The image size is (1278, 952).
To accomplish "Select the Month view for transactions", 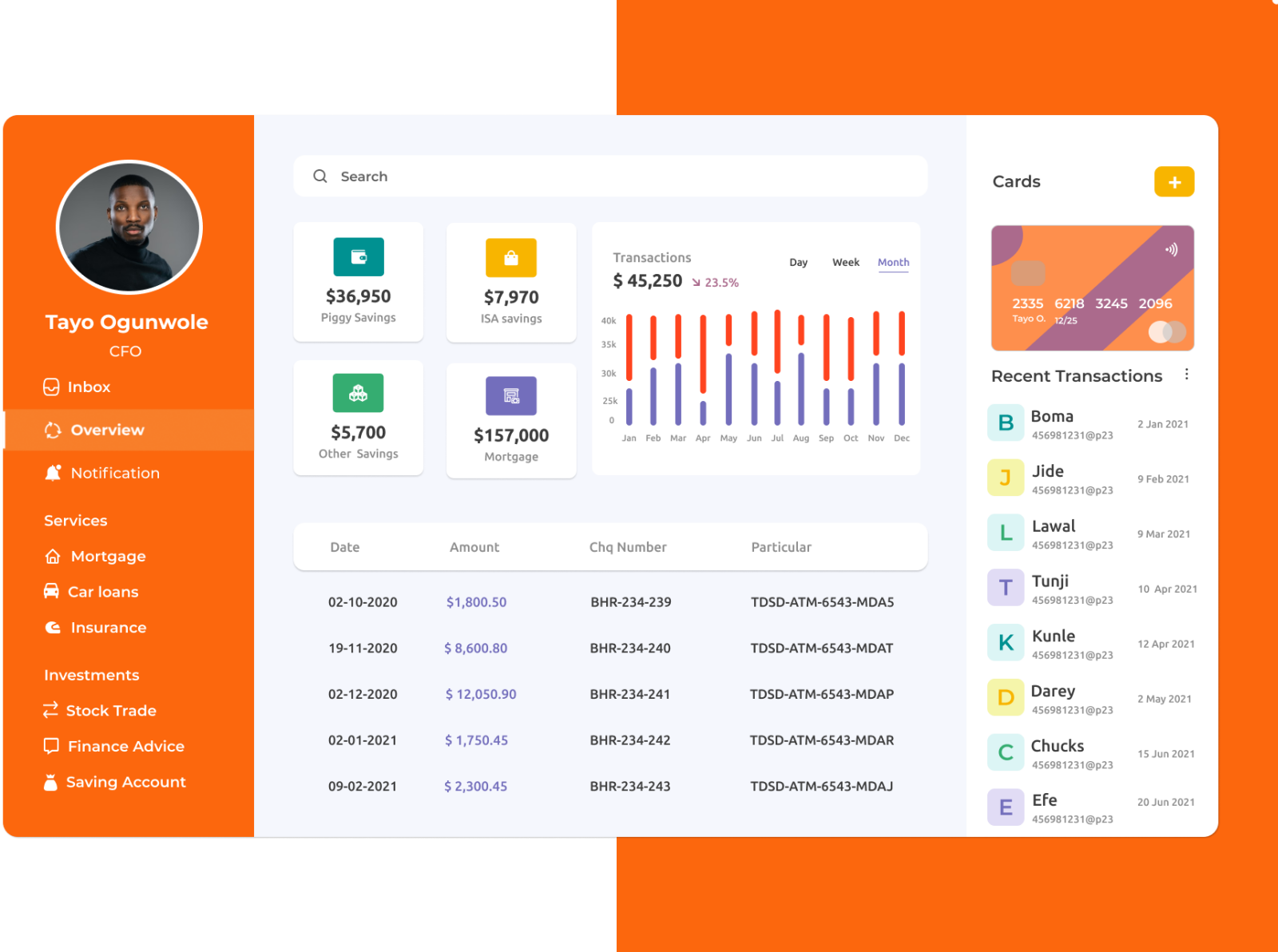I will click(x=894, y=262).
